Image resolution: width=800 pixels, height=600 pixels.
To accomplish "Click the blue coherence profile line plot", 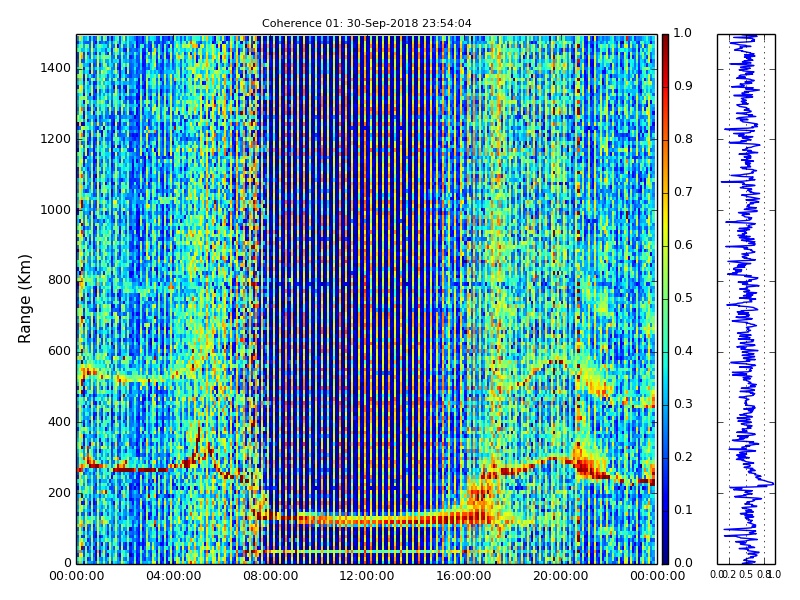I will [x=746, y=299].
